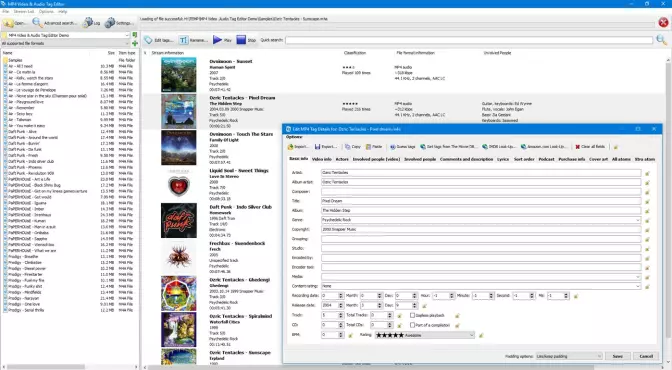The image size is (672, 370).
Task: Switch to the Cover art tab
Action: pyautogui.click(x=598, y=159)
